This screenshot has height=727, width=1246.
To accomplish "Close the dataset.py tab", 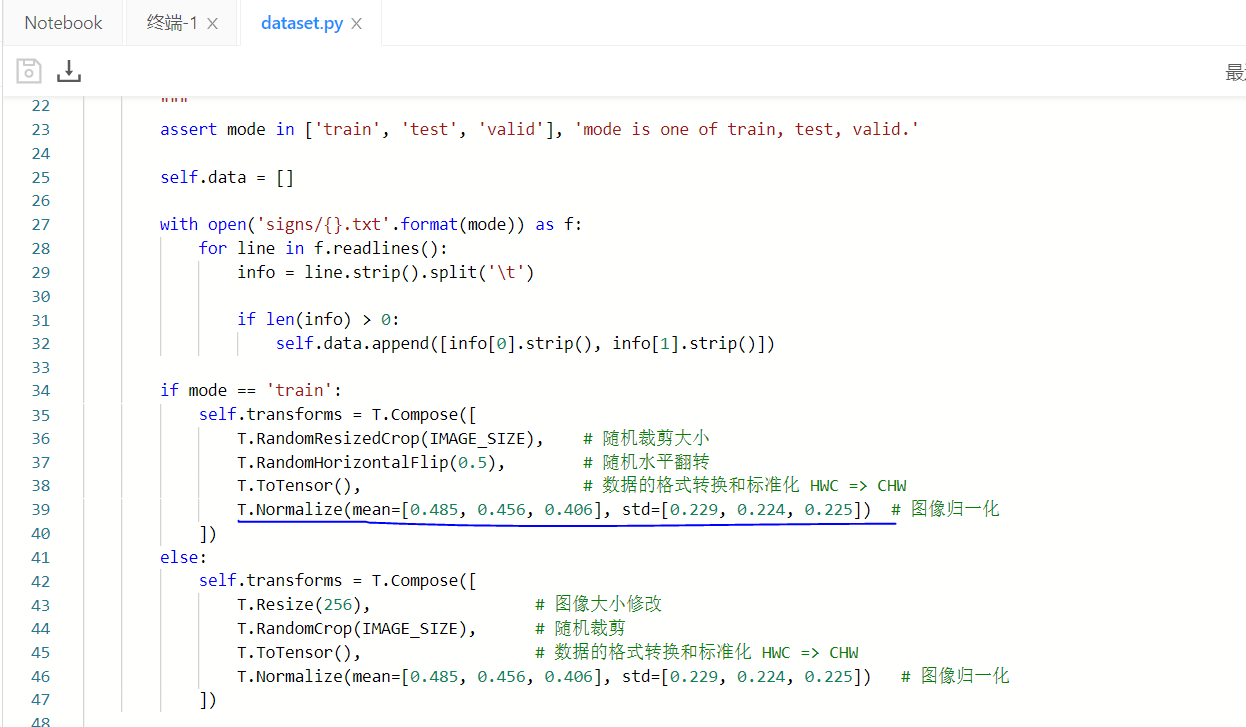I will [357, 24].
